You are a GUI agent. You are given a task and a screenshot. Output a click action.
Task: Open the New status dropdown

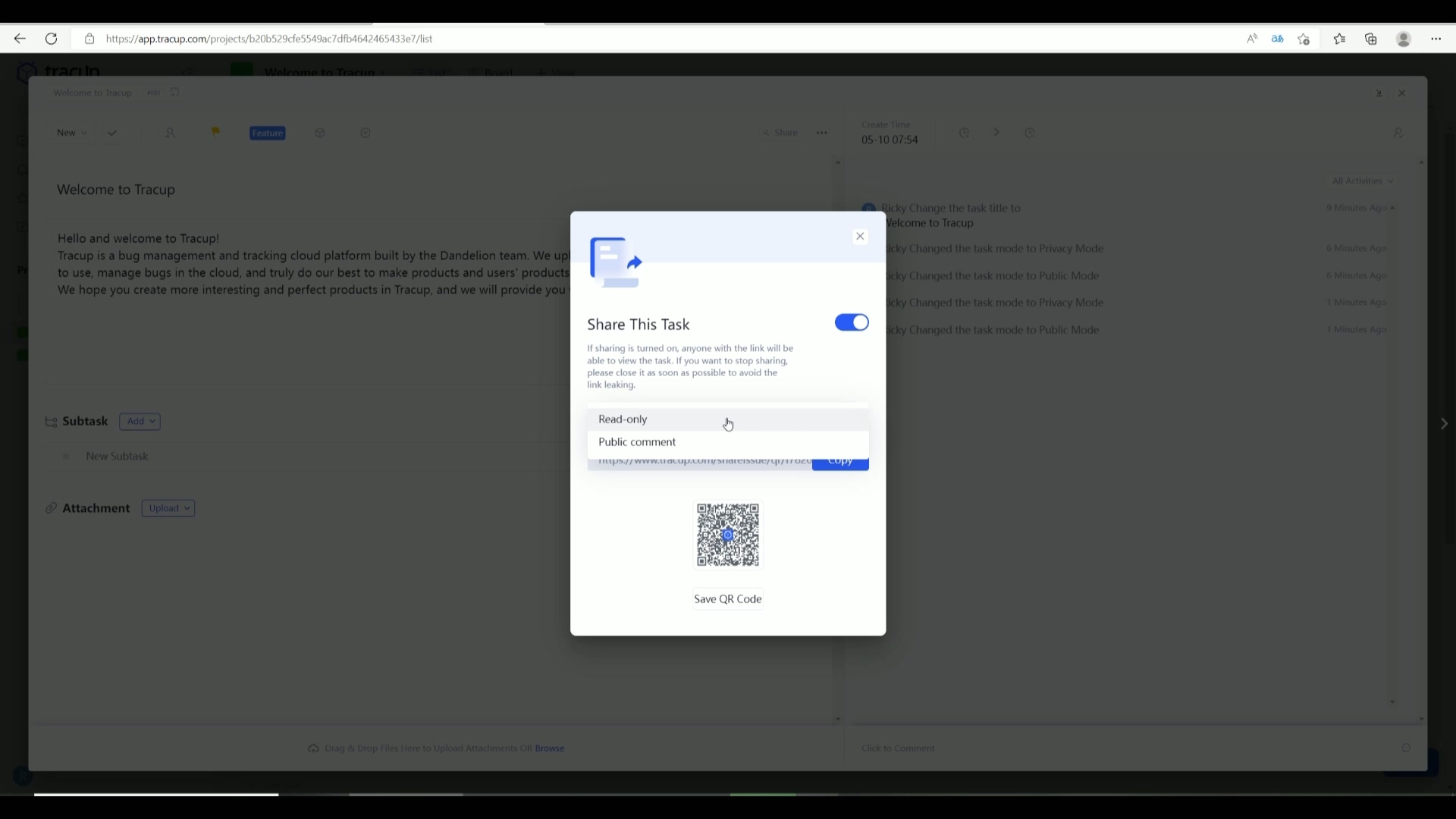point(71,133)
